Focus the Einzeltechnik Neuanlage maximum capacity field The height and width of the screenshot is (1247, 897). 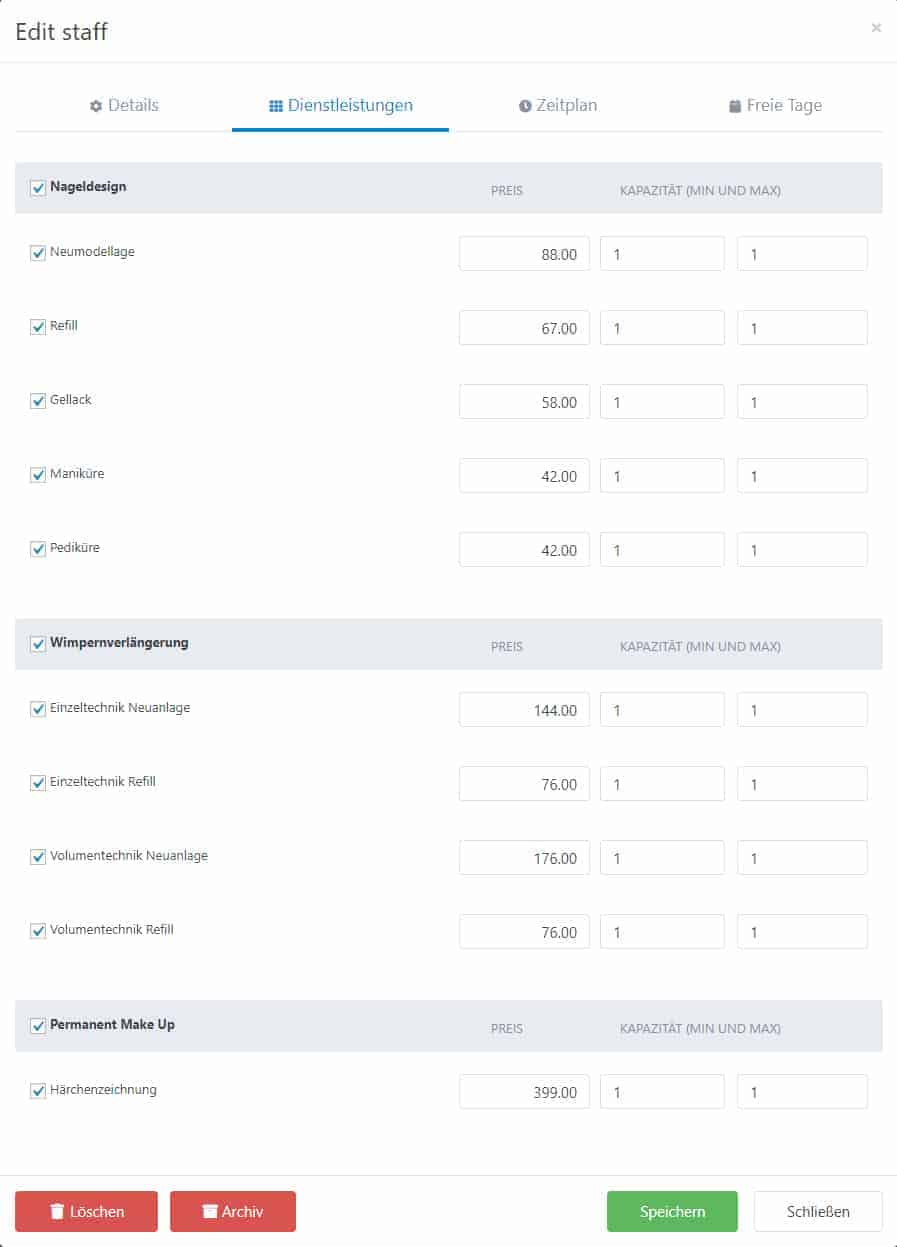tap(802, 710)
